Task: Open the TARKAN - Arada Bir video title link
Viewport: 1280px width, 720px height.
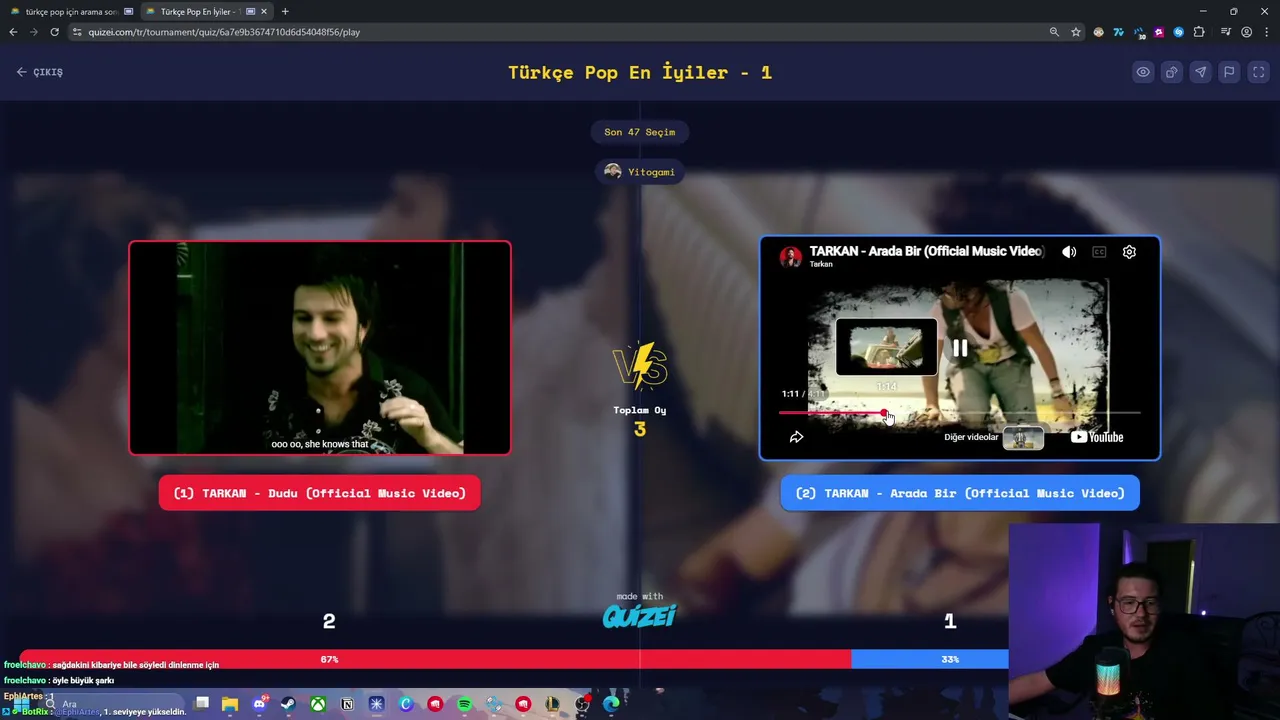Action: [x=926, y=251]
